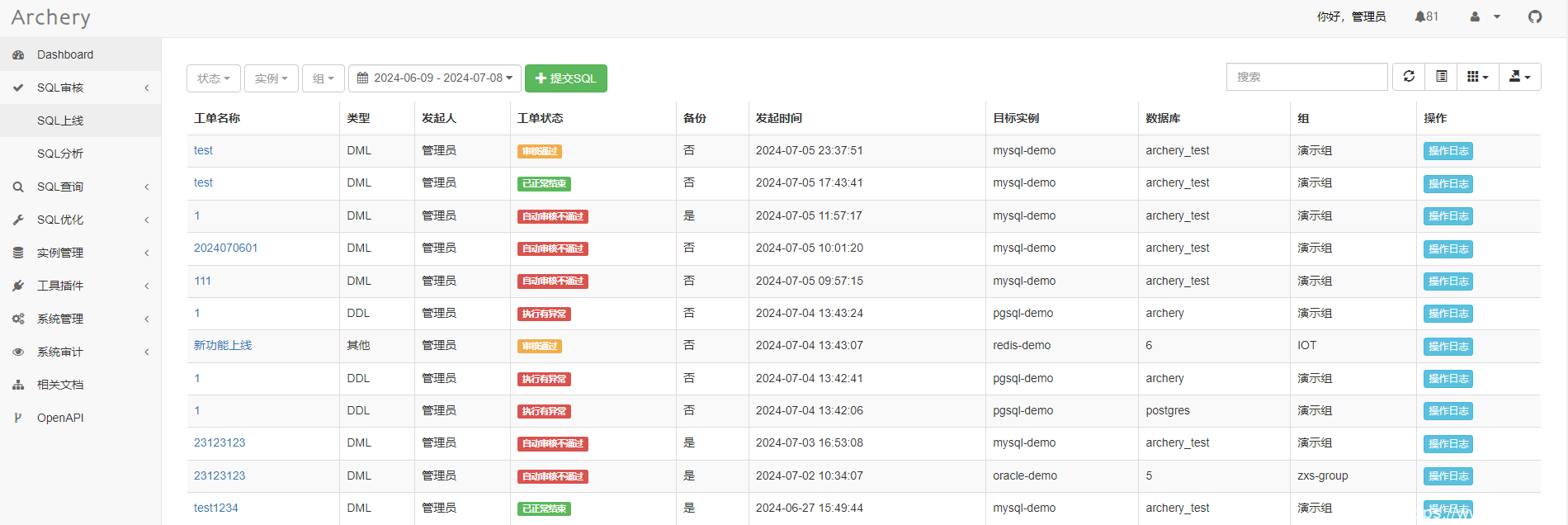Open the user profile menu icon
1568x525 pixels.
coord(1476,17)
